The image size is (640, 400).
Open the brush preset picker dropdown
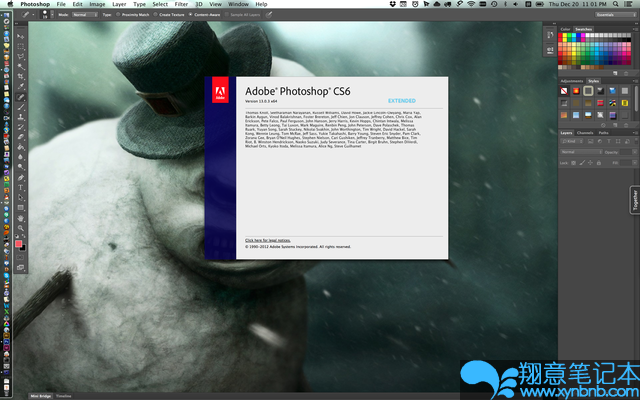pyautogui.click(x=52, y=14)
